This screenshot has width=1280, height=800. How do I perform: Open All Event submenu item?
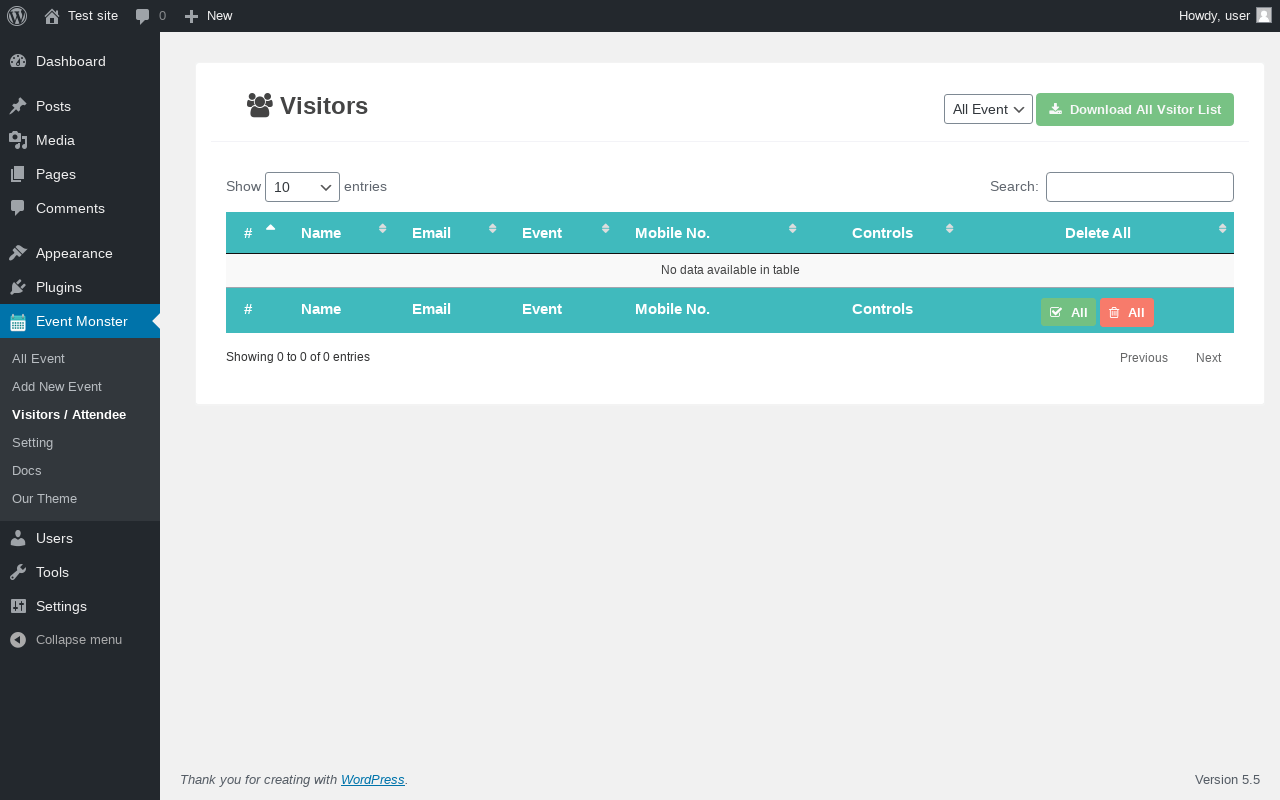tap(38, 358)
